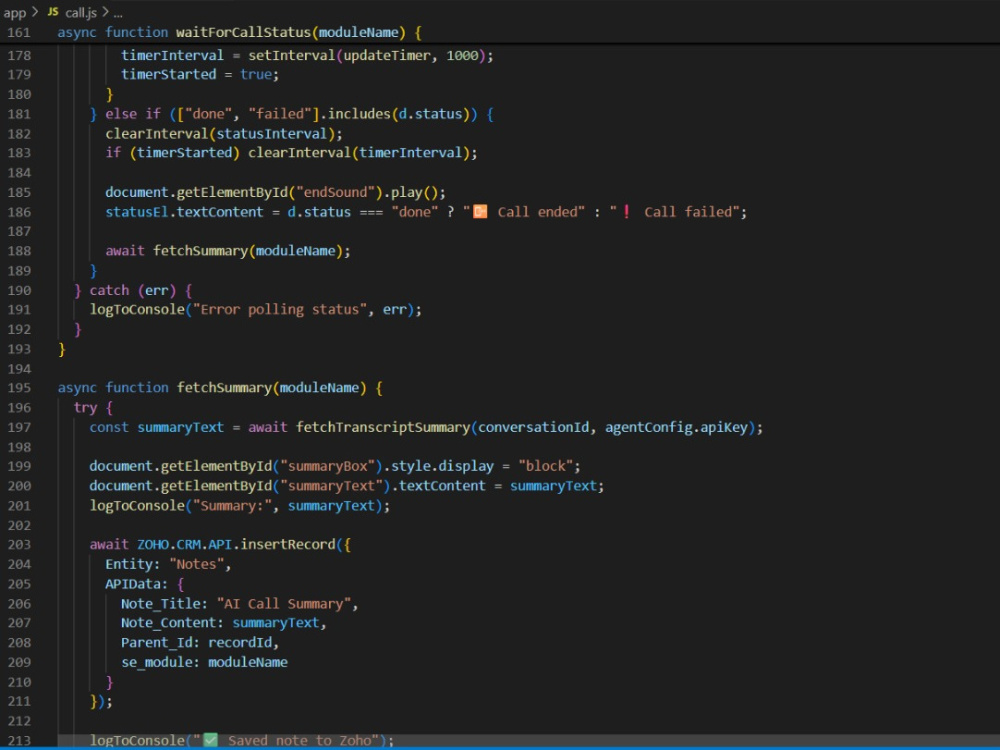Image resolution: width=1000 pixels, height=750 pixels.
Task: Click insertRecord on line 203
Action: (288, 545)
